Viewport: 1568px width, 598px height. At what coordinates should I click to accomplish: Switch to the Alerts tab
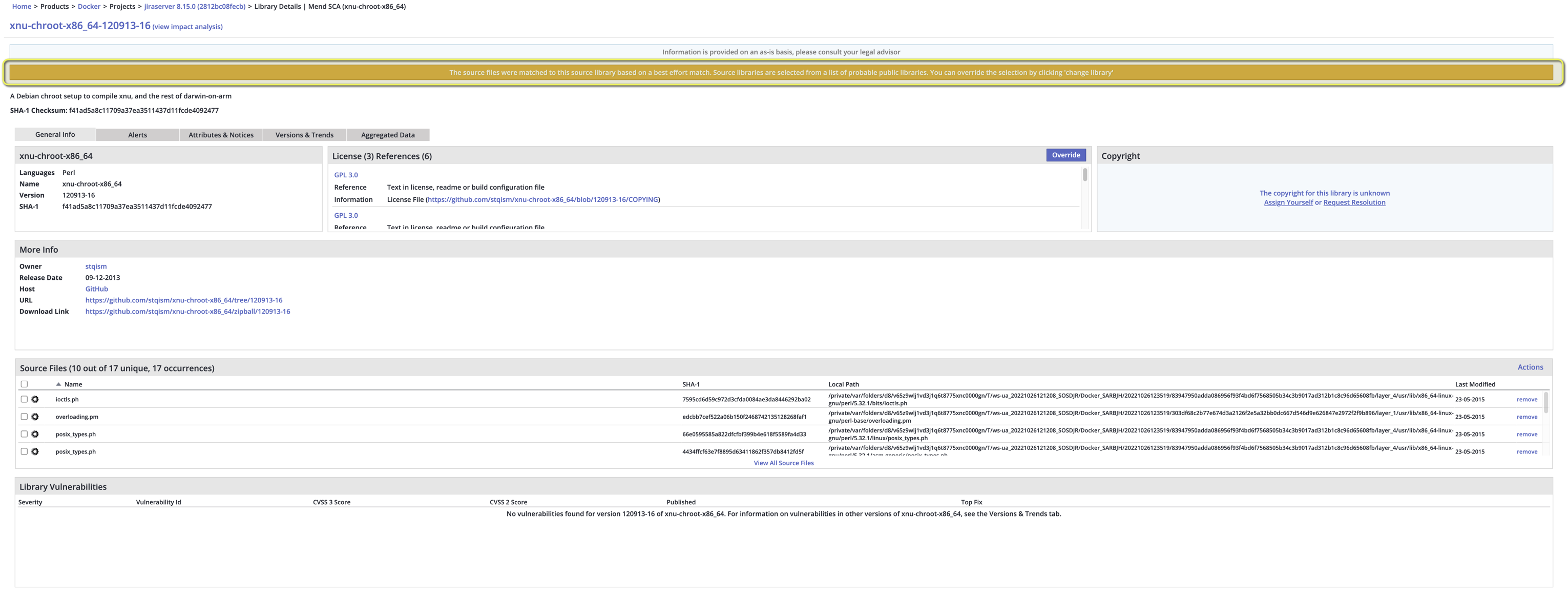point(138,135)
